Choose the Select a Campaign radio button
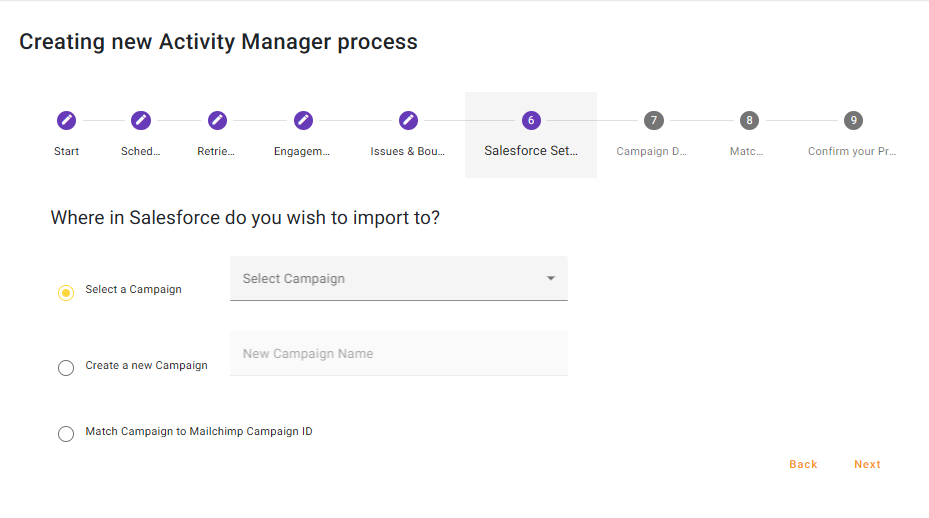The image size is (929, 518). point(66,293)
